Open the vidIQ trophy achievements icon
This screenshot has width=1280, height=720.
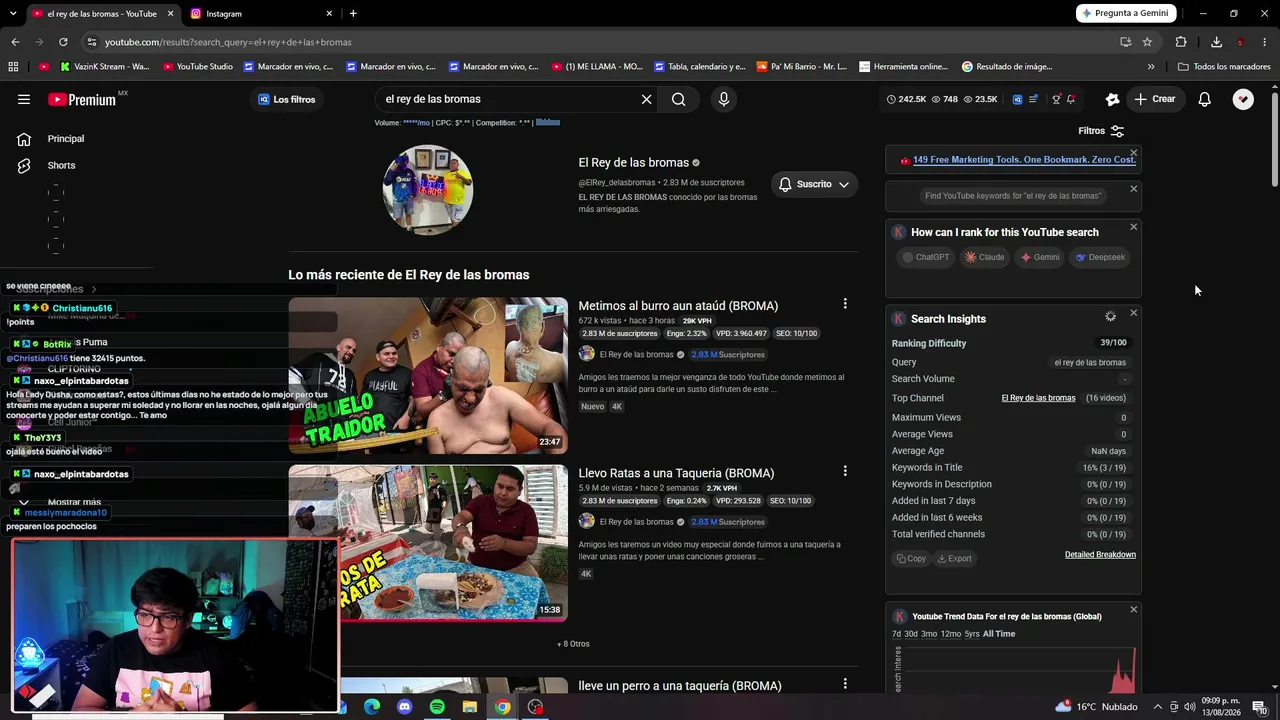click(x=1056, y=99)
